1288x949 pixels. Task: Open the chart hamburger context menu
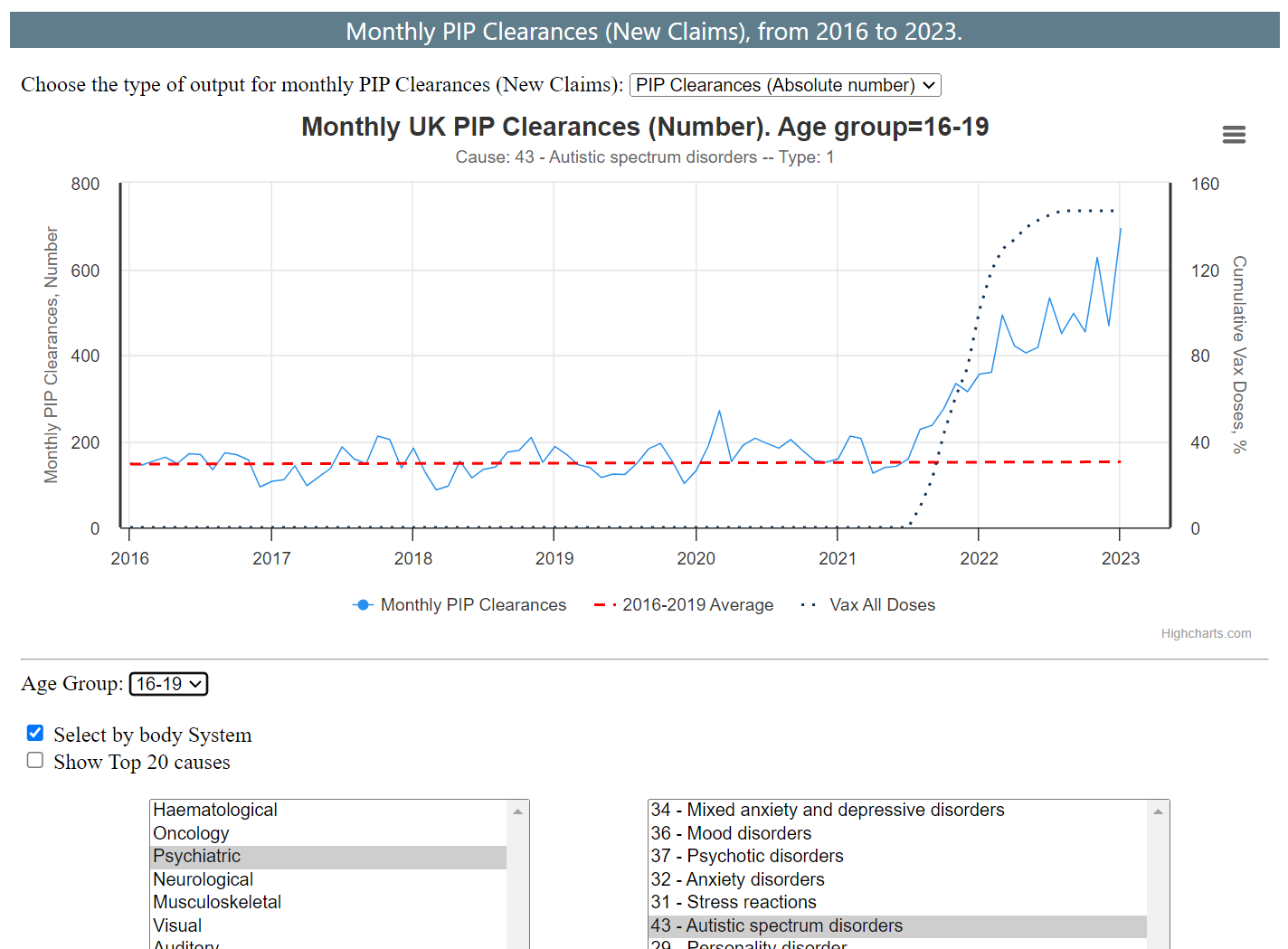1234,135
